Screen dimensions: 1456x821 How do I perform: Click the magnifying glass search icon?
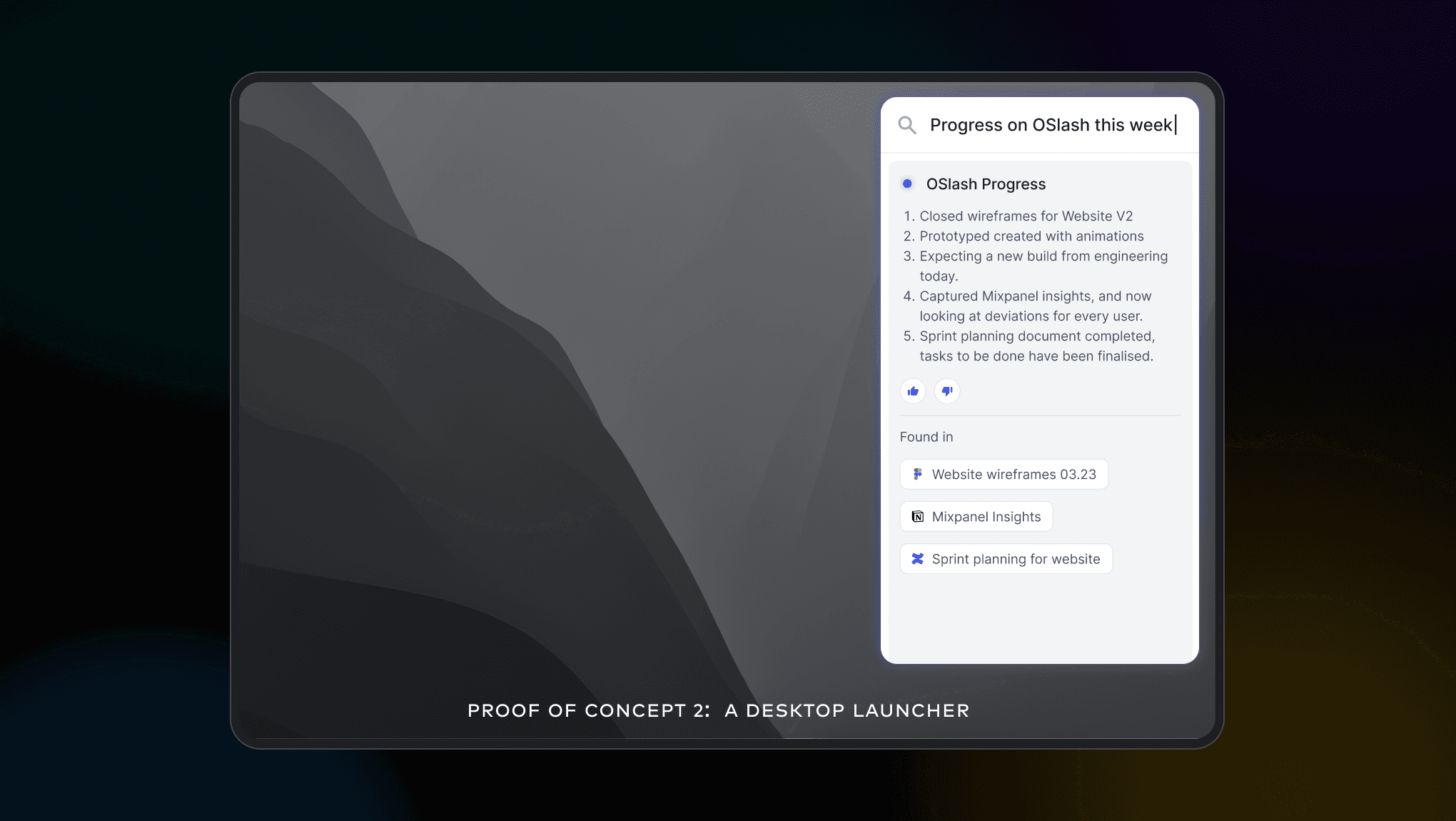click(907, 125)
